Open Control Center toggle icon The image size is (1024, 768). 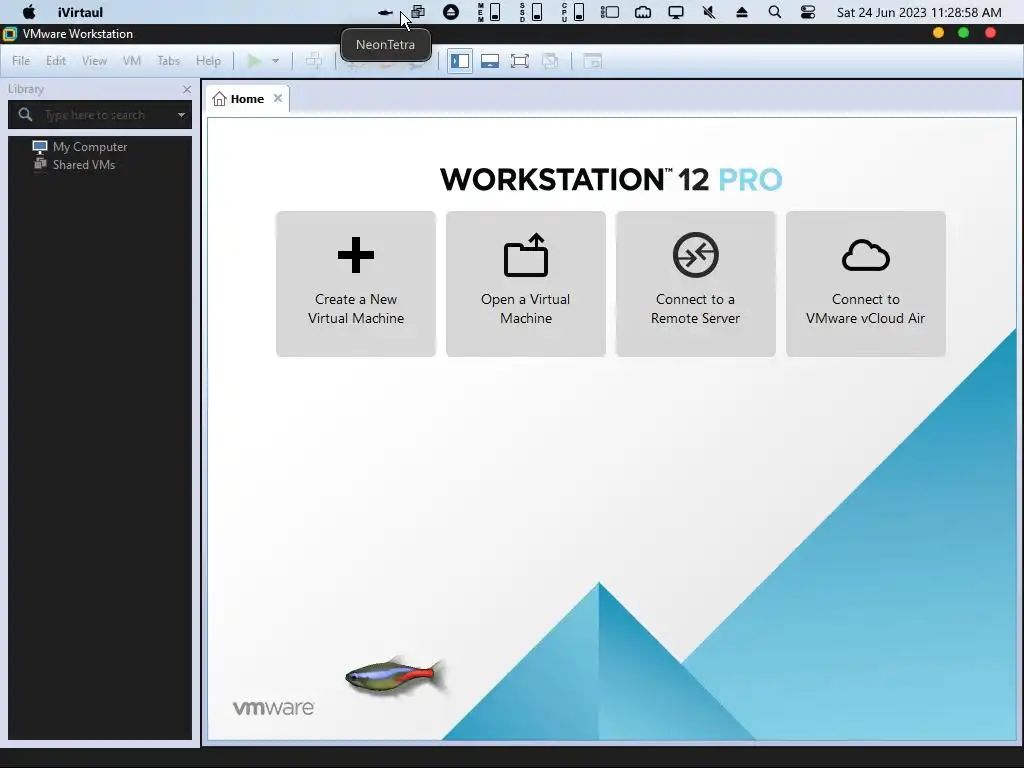pos(808,12)
